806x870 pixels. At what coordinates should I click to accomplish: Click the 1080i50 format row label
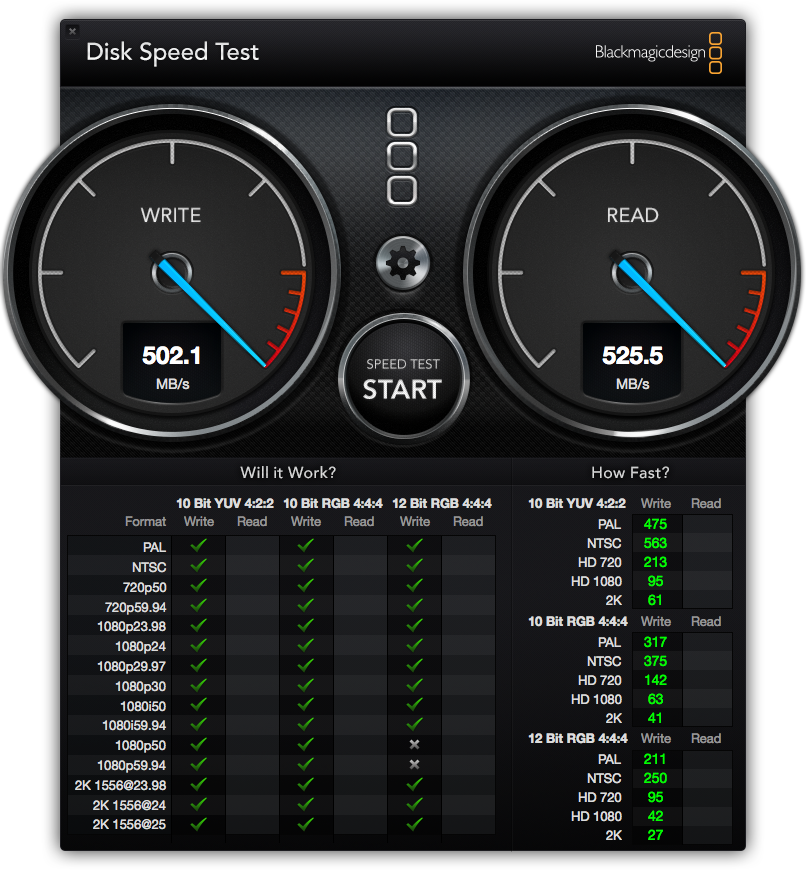tap(143, 706)
